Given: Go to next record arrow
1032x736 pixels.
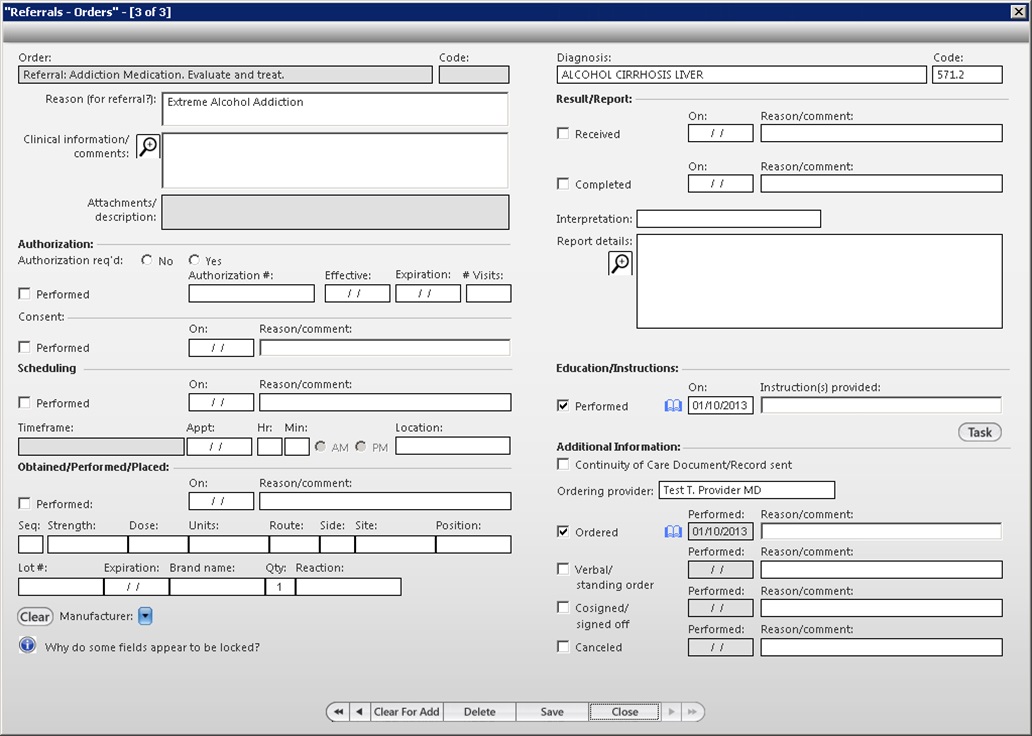Looking at the screenshot, I should 671,712.
